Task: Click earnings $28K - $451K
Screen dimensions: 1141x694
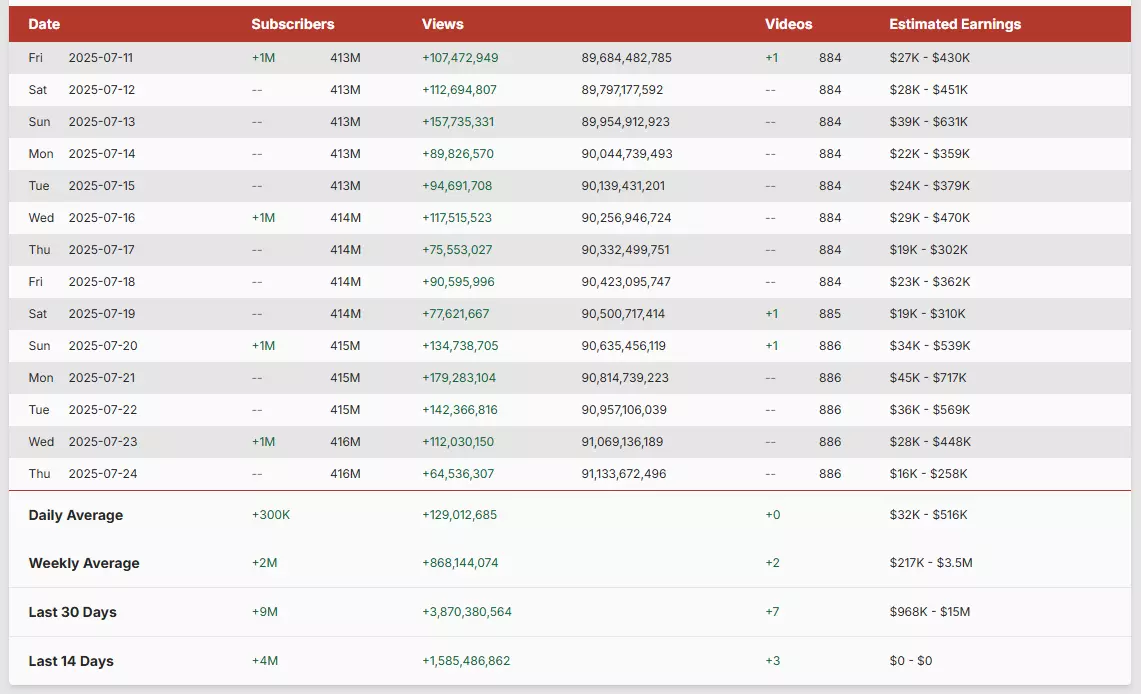Action: (x=929, y=89)
